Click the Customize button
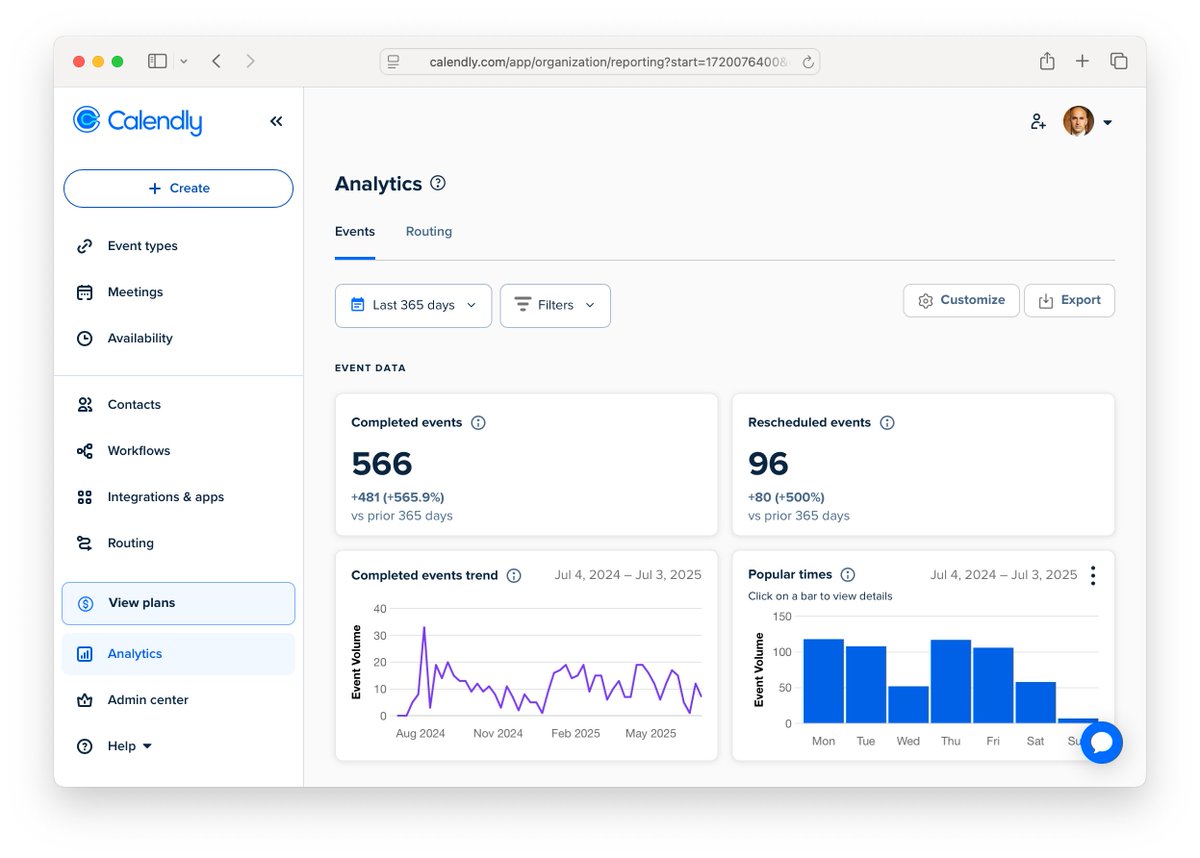The image size is (1200, 858). [961, 300]
